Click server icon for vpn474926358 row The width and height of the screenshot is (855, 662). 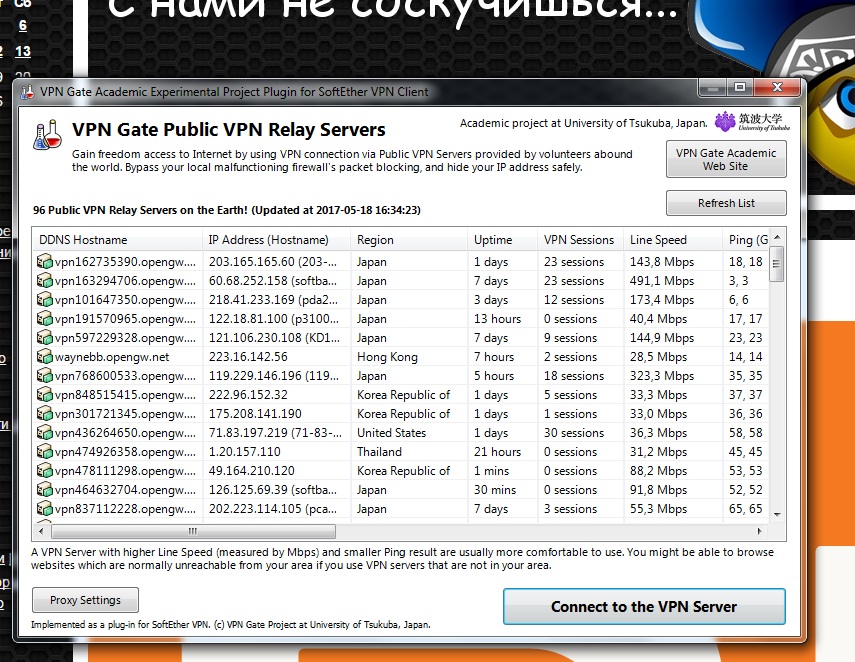click(x=44, y=452)
